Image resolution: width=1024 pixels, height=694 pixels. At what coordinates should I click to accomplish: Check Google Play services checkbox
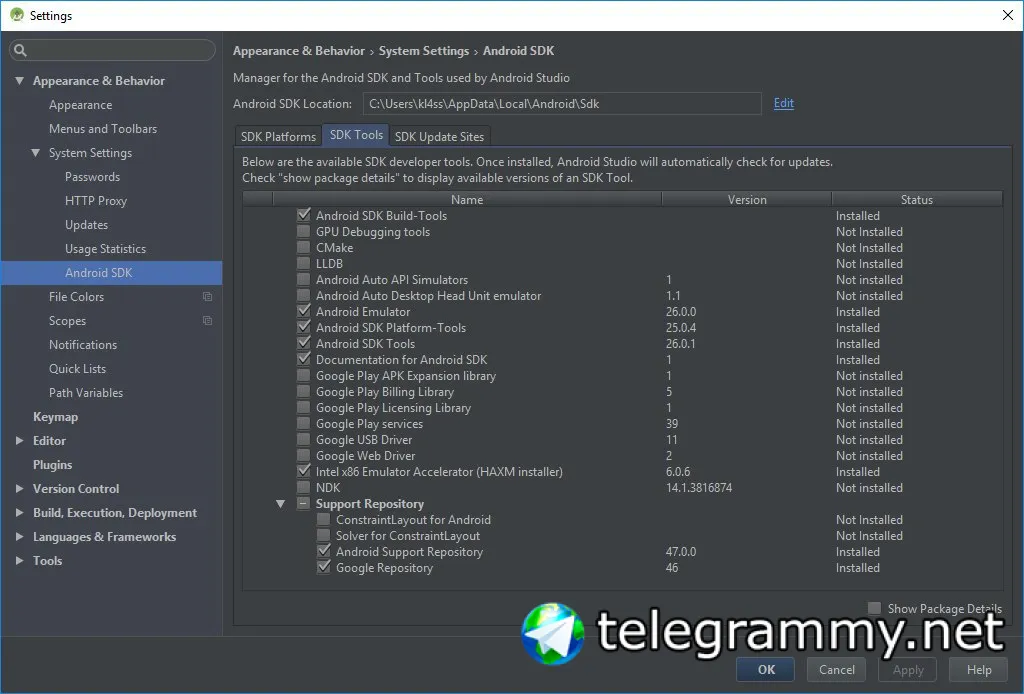click(x=304, y=423)
